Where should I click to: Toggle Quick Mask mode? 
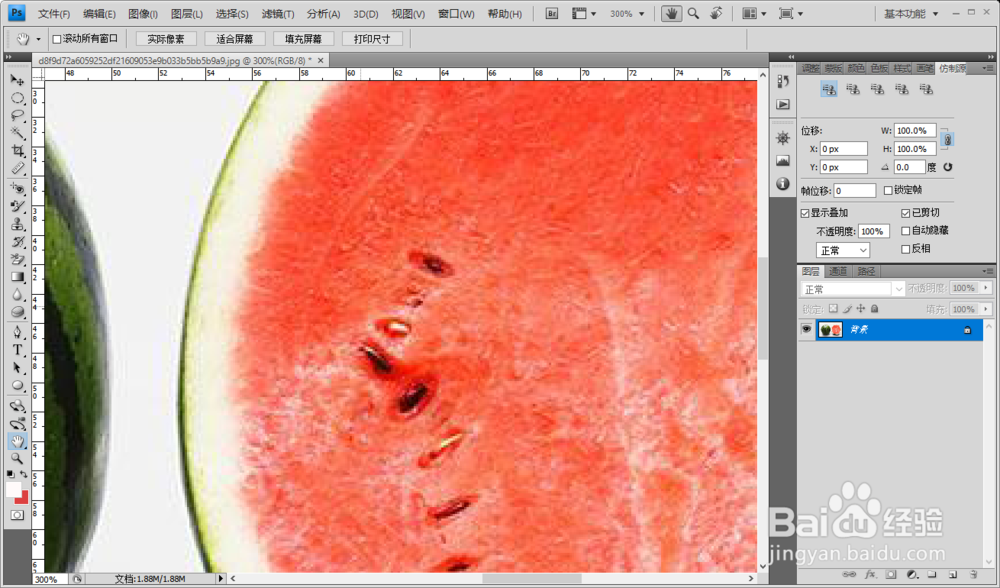point(17,515)
